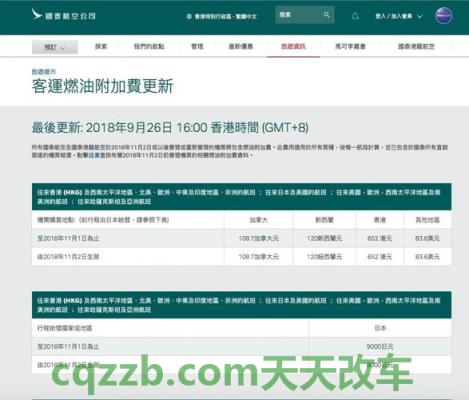Click Canadian dollar value in the until-Nov-1 row
The width and height of the screenshot is (469, 400).
tap(259, 238)
